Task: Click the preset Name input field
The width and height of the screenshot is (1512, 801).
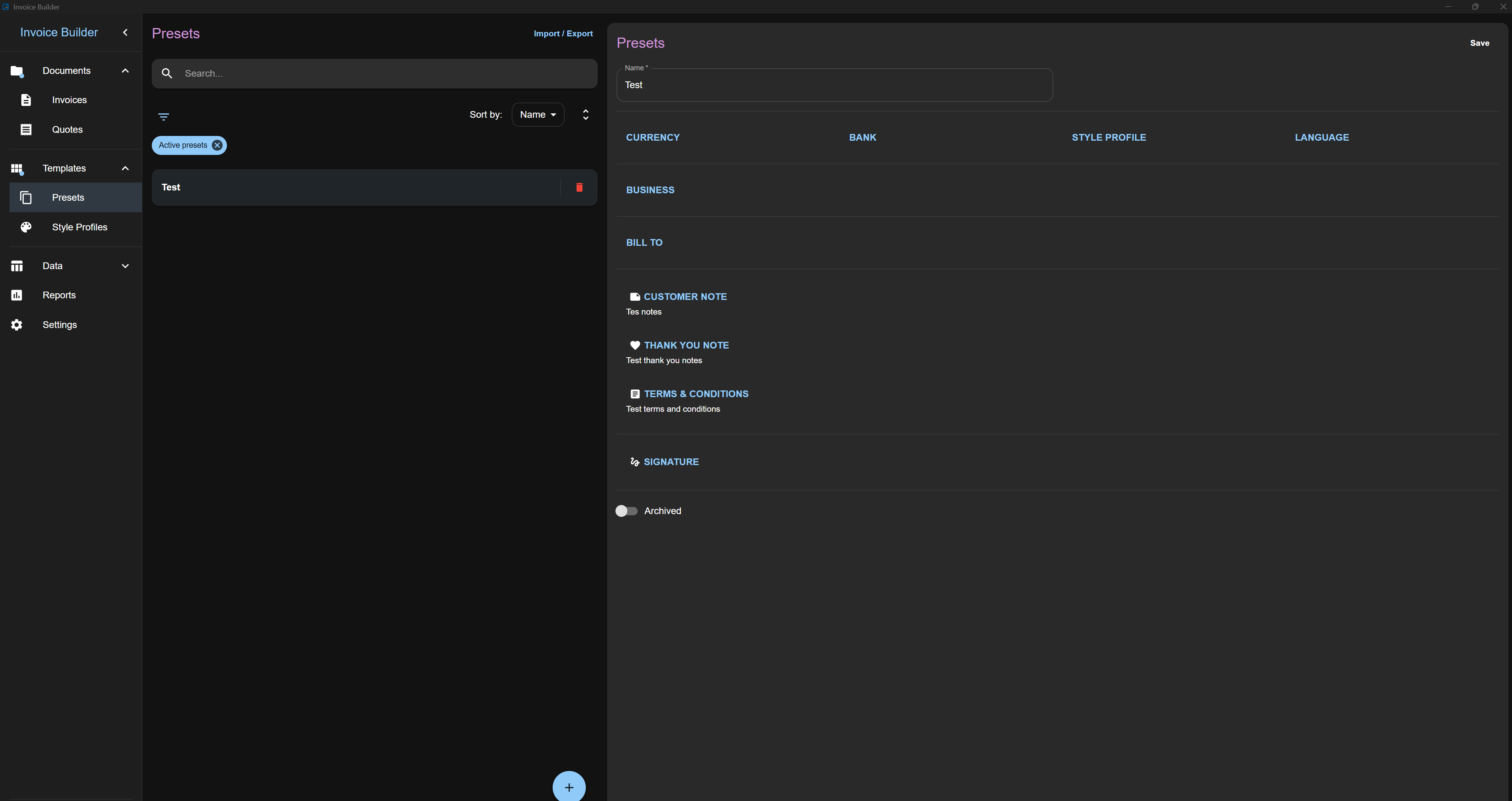Action: (834, 85)
